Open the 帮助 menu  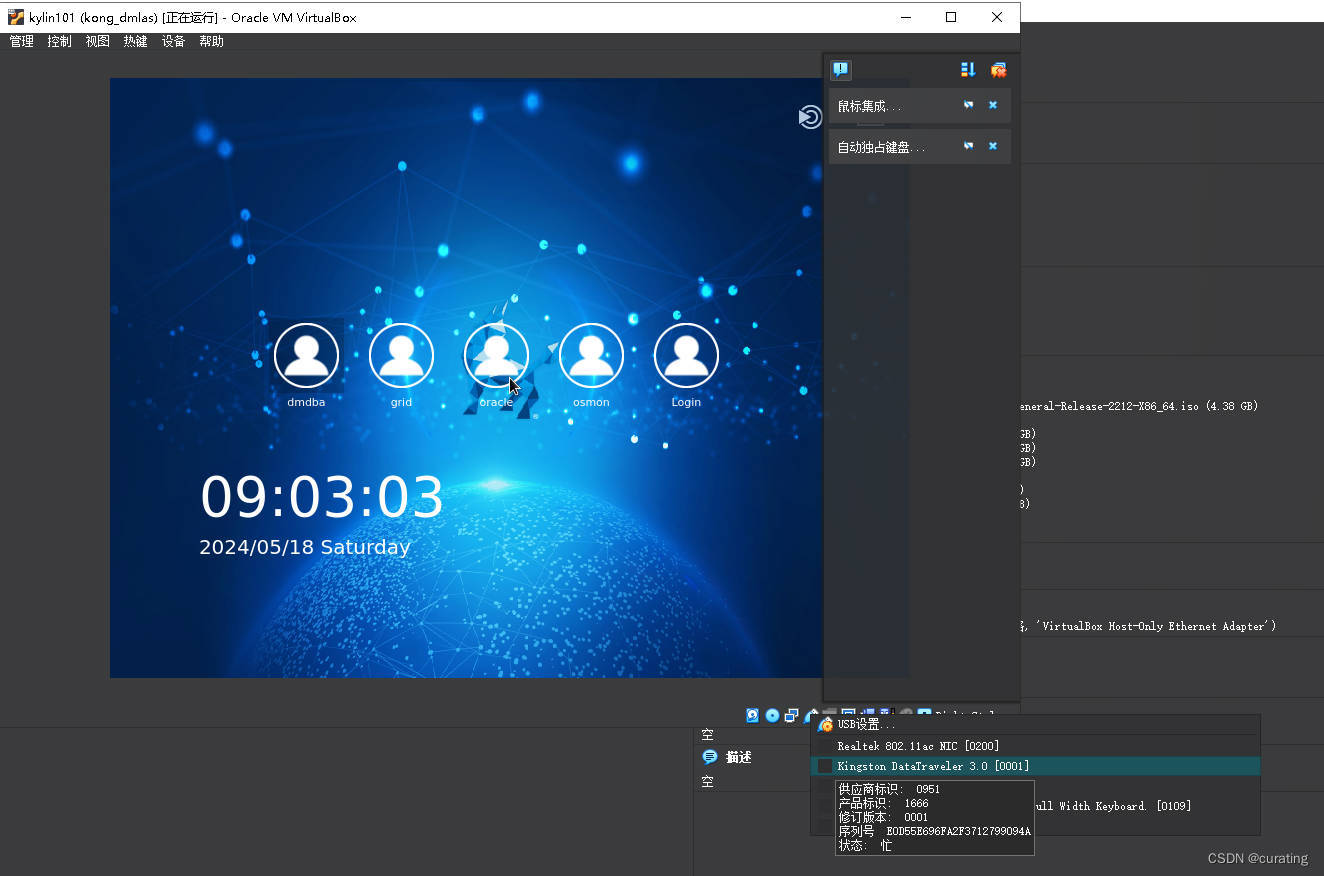pyautogui.click(x=211, y=41)
